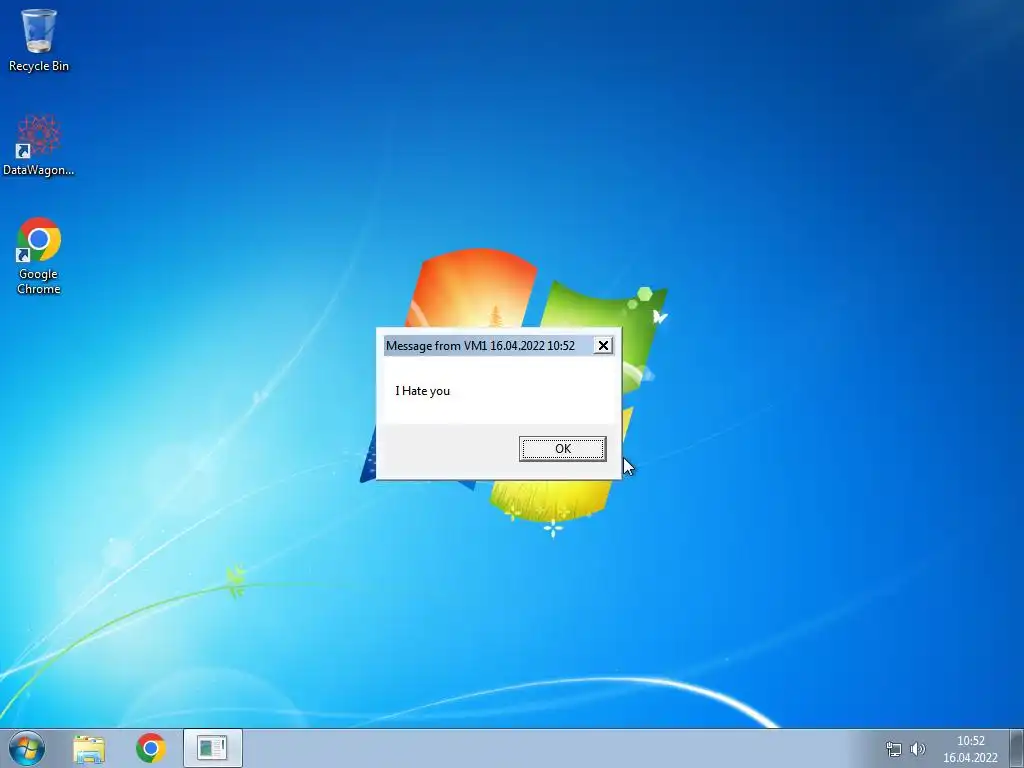This screenshot has width=1024, height=768.
Task: Close the Message from VM1 dialog
Action: tap(603, 345)
